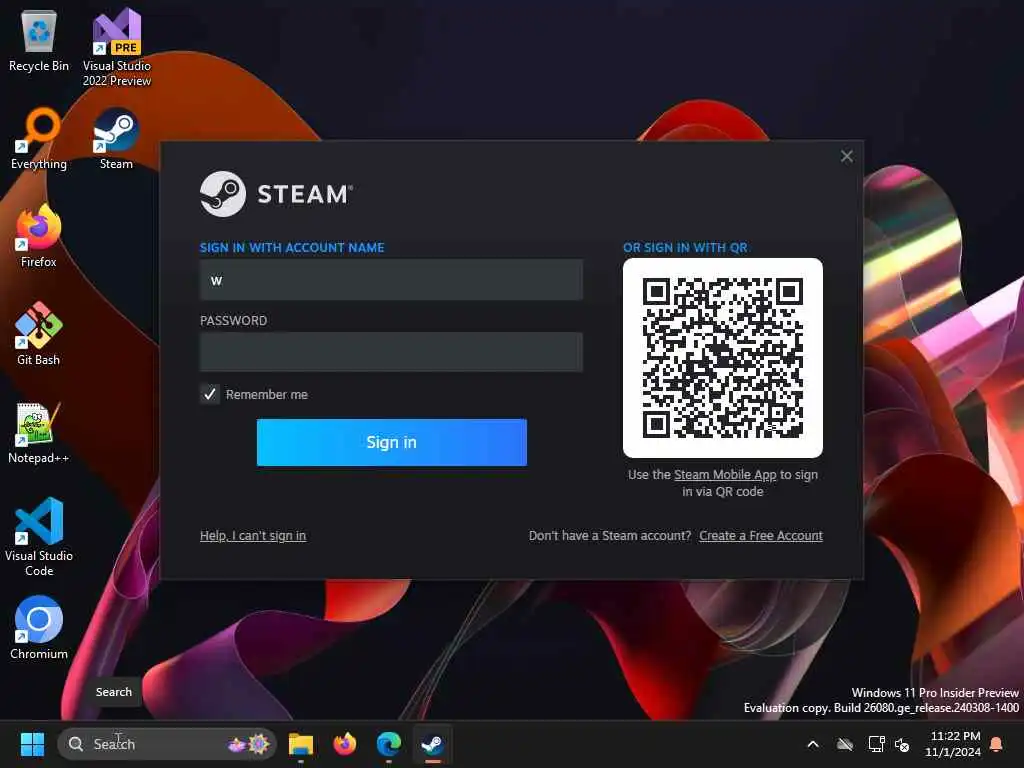Close the Steam sign-in dialog
The height and width of the screenshot is (768, 1024).
pos(846,156)
